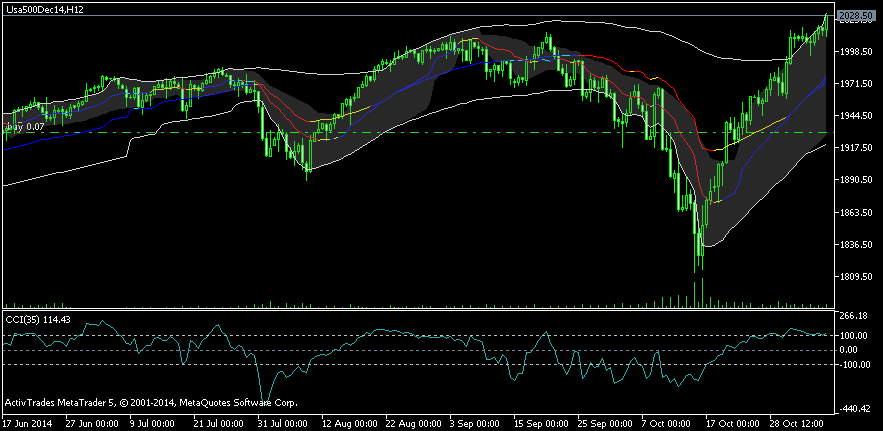Click the 25 Sep 00:00 date label

coord(604,423)
